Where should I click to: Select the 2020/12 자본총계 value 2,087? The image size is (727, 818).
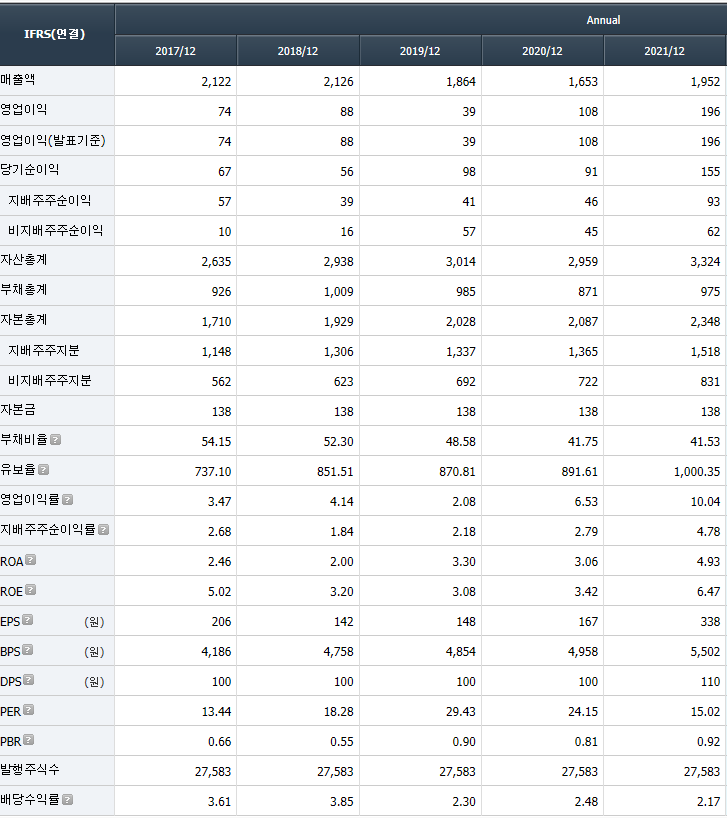click(x=583, y=322)
